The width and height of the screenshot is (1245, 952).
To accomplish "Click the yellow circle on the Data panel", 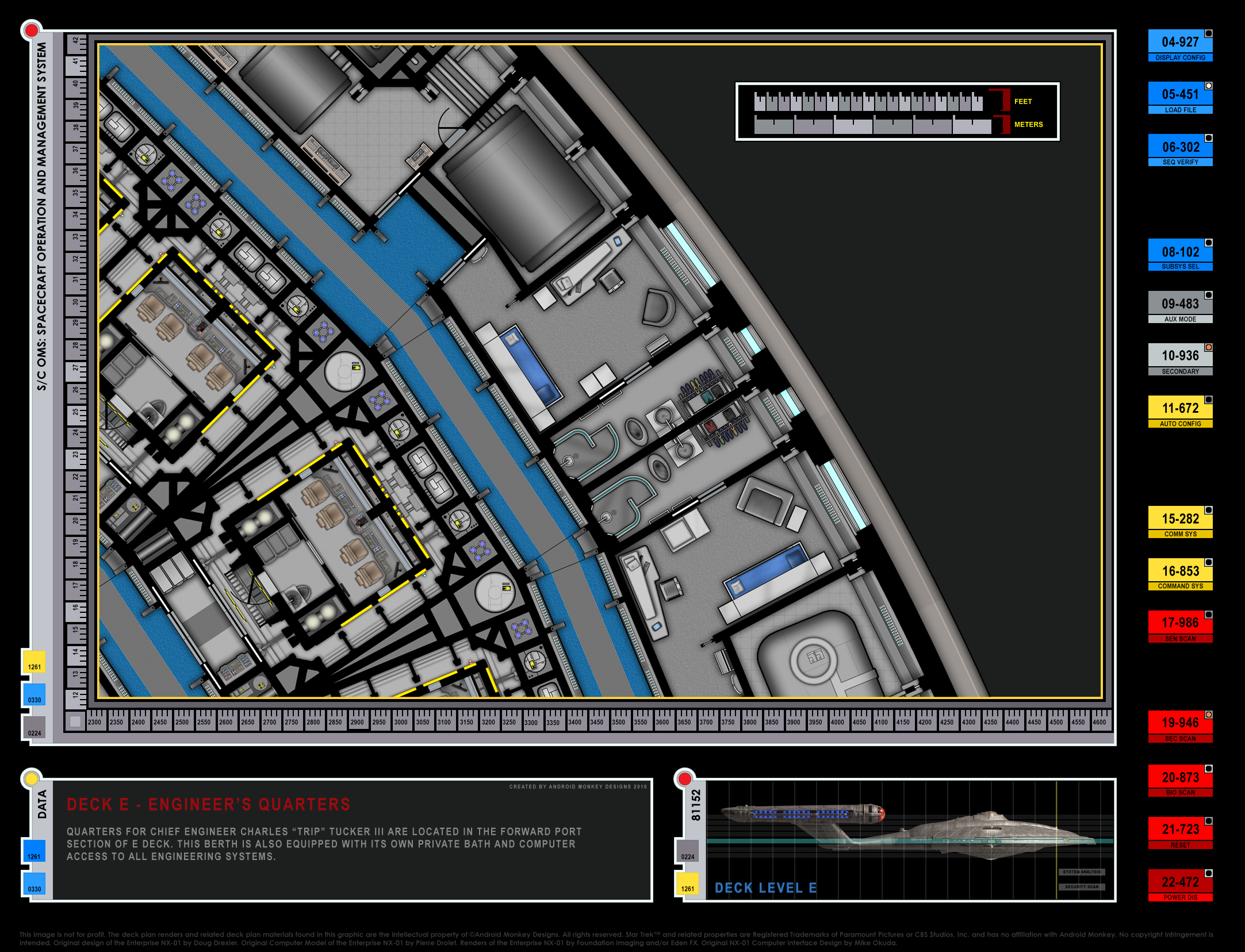I will tap(31, 779).
